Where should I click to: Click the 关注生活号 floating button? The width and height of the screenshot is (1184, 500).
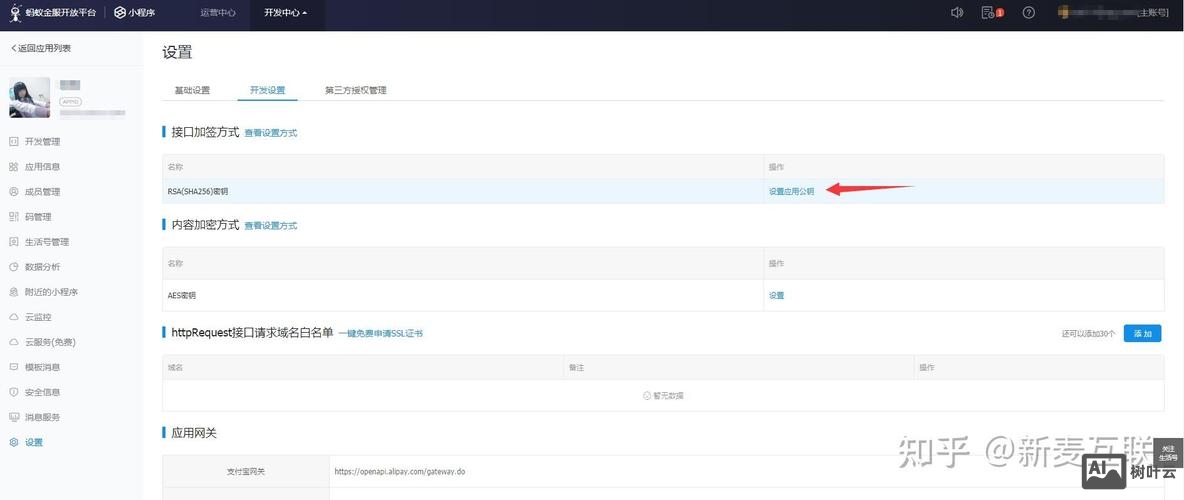1168,454
